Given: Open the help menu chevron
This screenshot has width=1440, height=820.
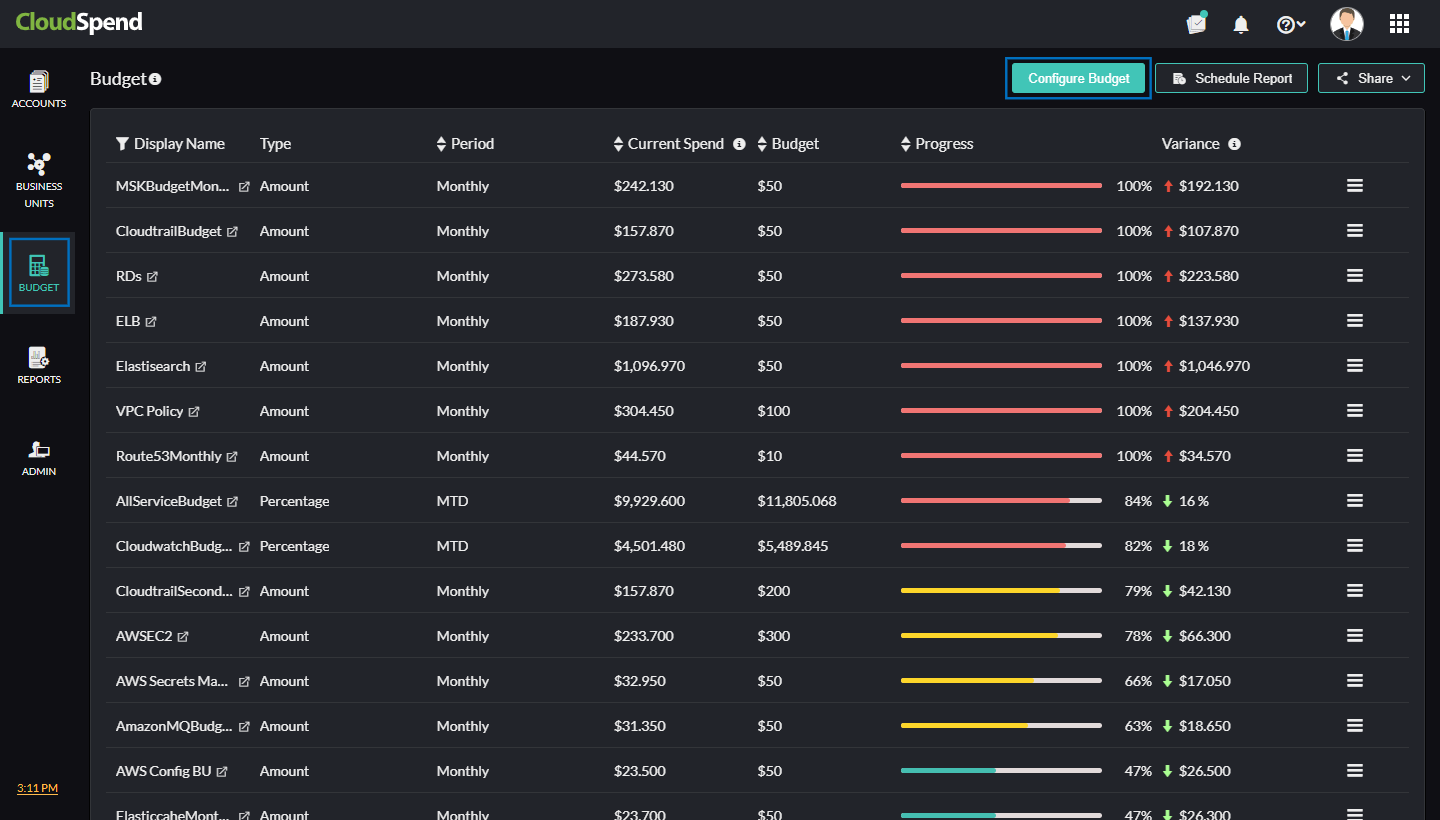Looking at the screenshot, I should [1299, 23].
